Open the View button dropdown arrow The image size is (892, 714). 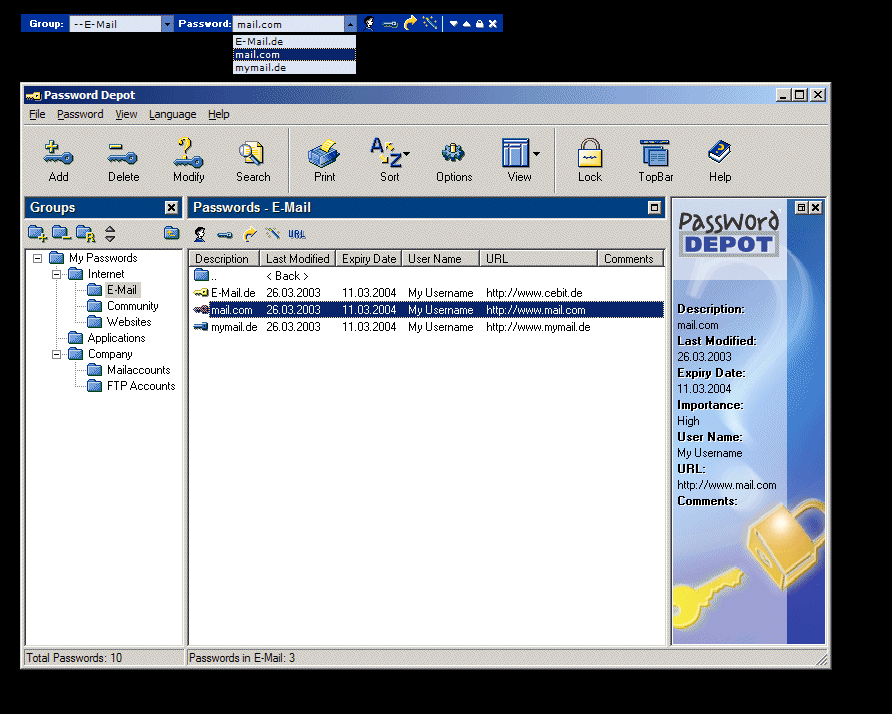[536, 154]
